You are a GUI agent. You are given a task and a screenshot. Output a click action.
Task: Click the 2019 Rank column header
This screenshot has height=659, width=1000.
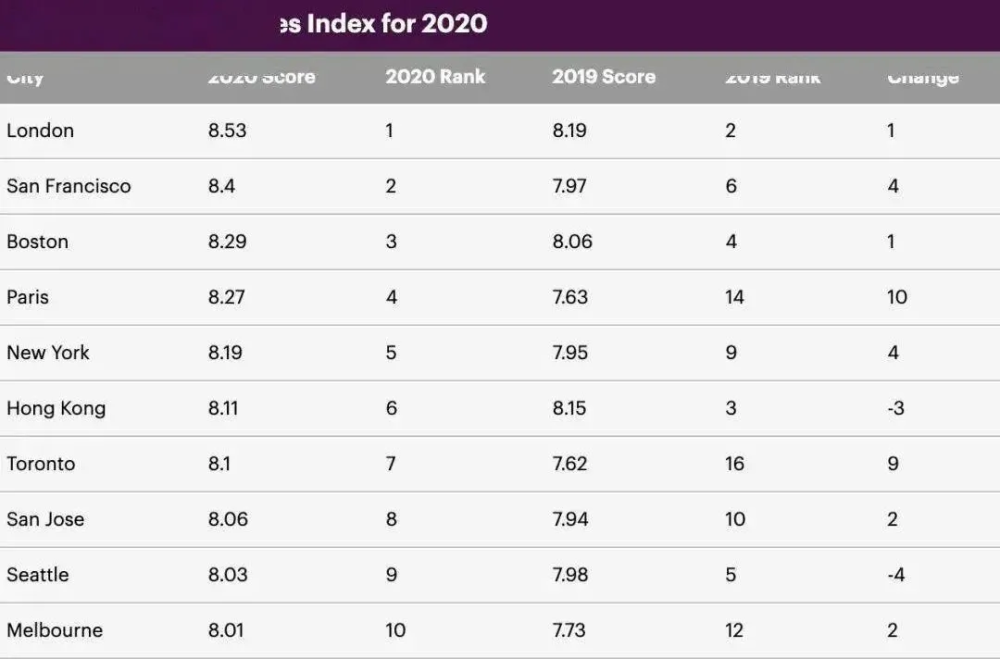[772, 77]
